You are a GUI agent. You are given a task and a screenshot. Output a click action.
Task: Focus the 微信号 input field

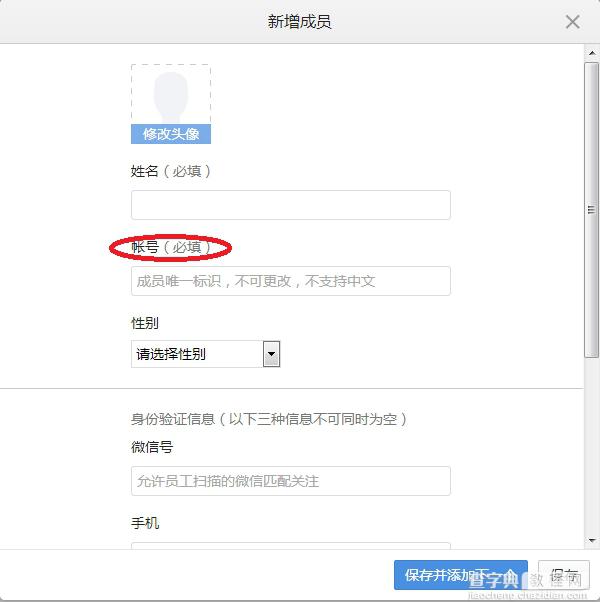click(x=291, y=481)
